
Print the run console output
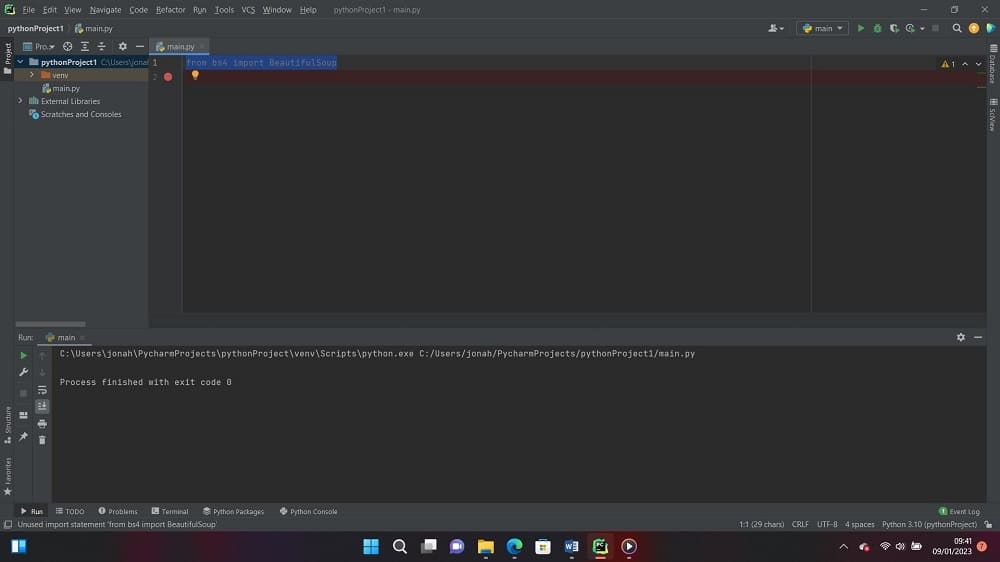pos(42,423)
